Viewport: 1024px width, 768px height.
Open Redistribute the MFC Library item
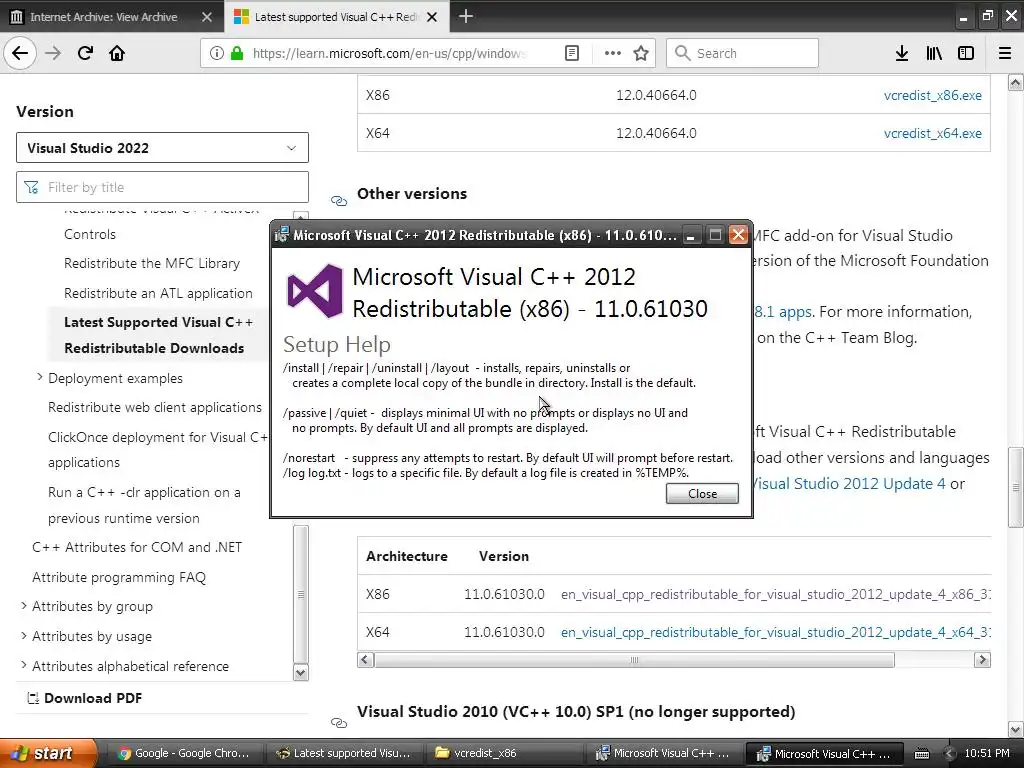(152, 263)
